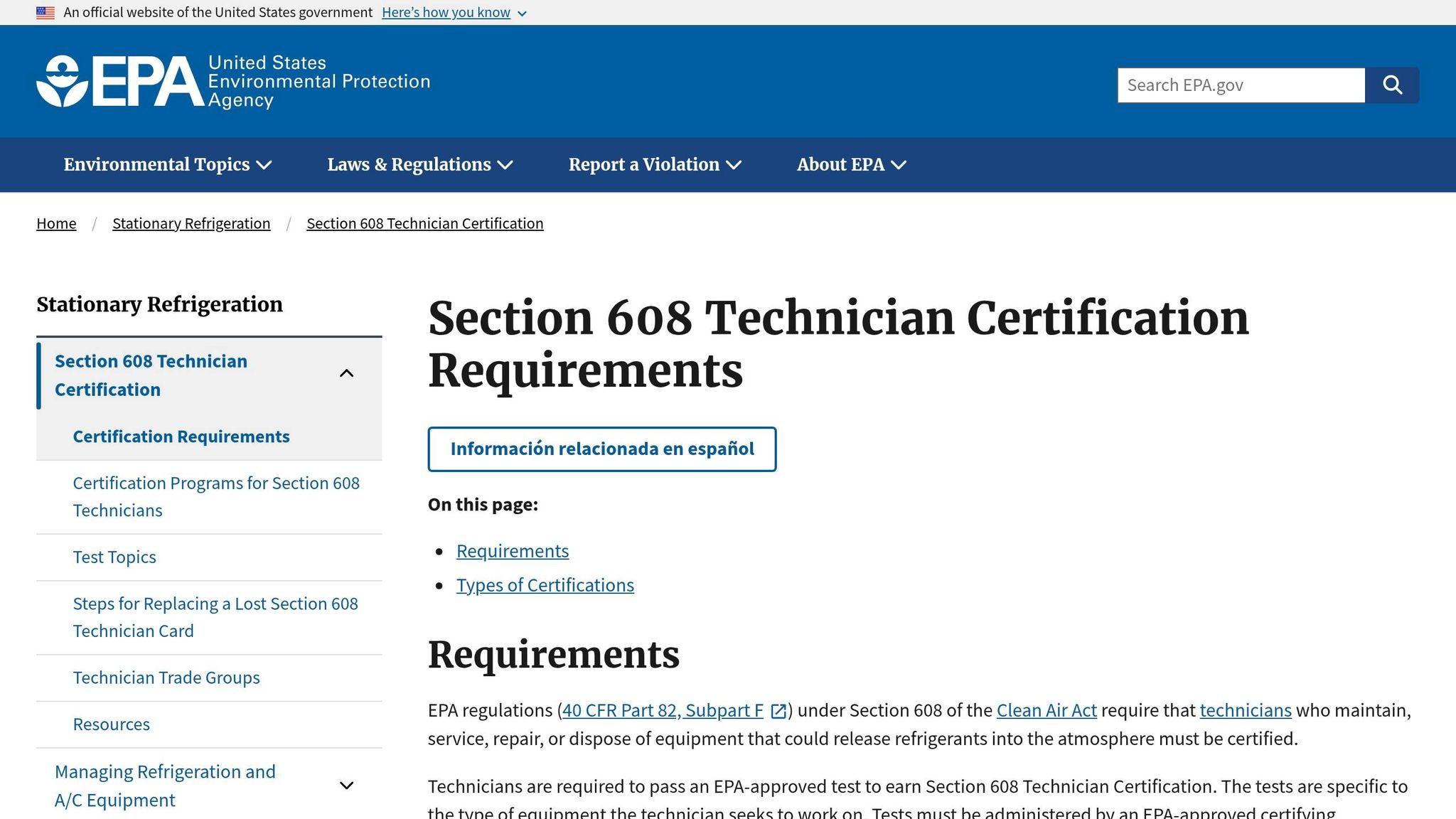Collapse Section 608 Technician Certification sidebar section
The height and width of the screenshot is (819, 1456).
coord(347,374)
